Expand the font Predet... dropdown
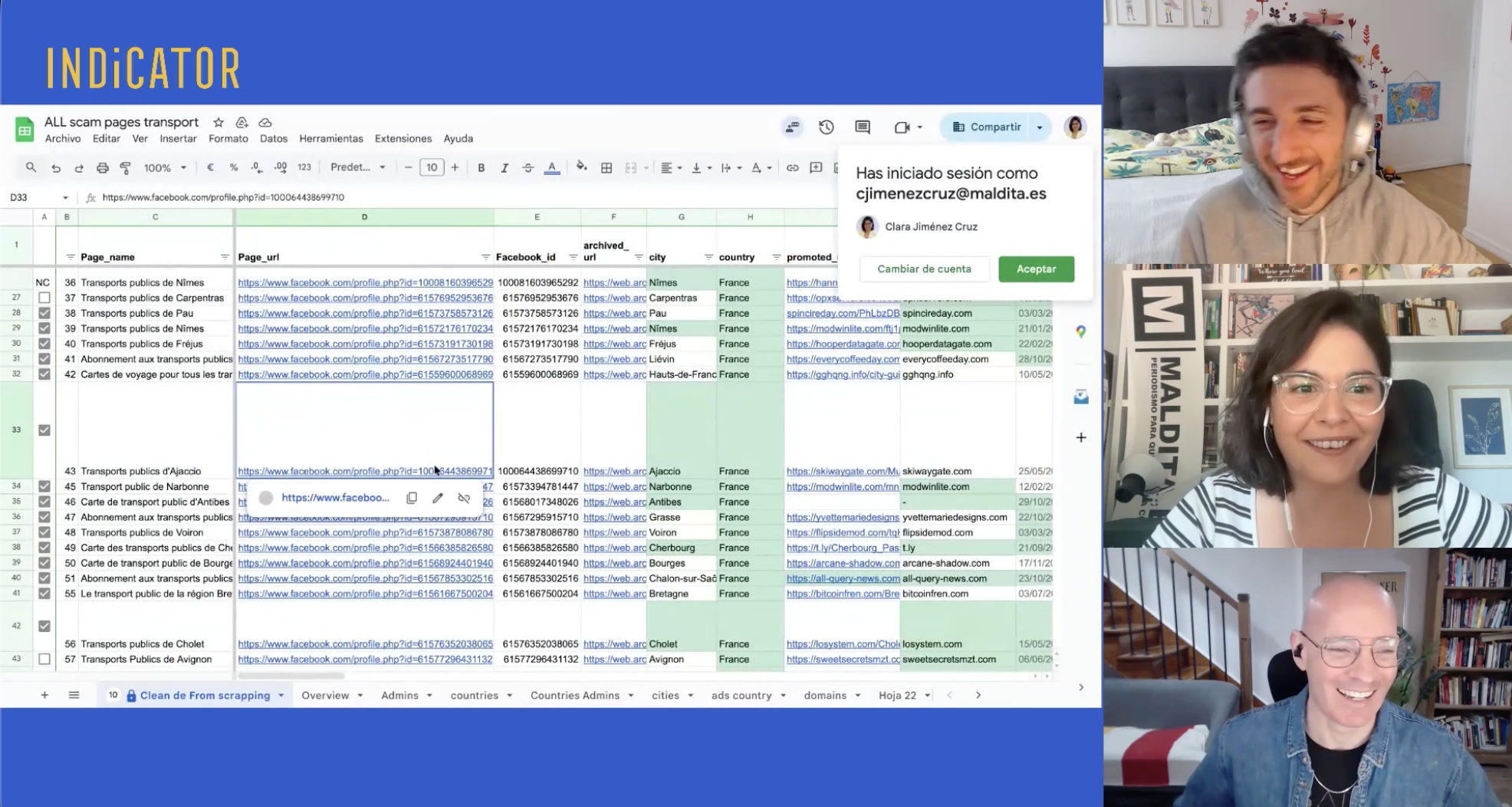Image resolution: width=1512 pixels, height=807 pixels. click(x=357, y=167)
